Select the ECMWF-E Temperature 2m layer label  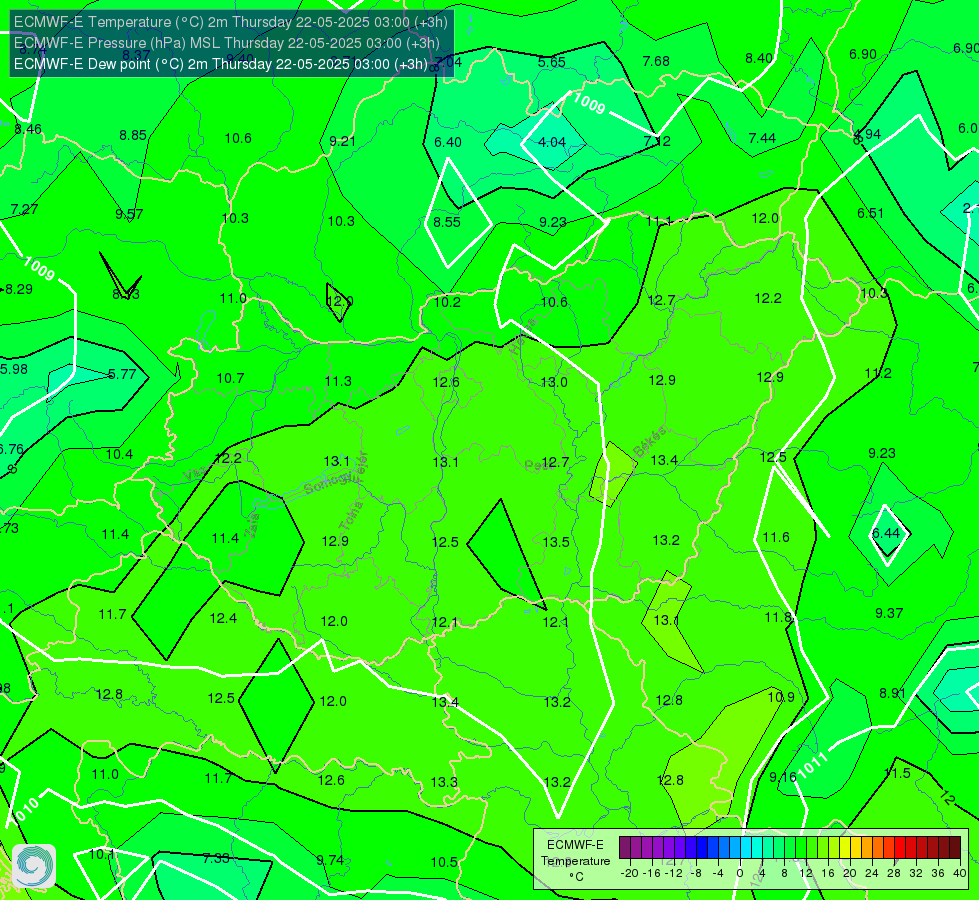230,22
